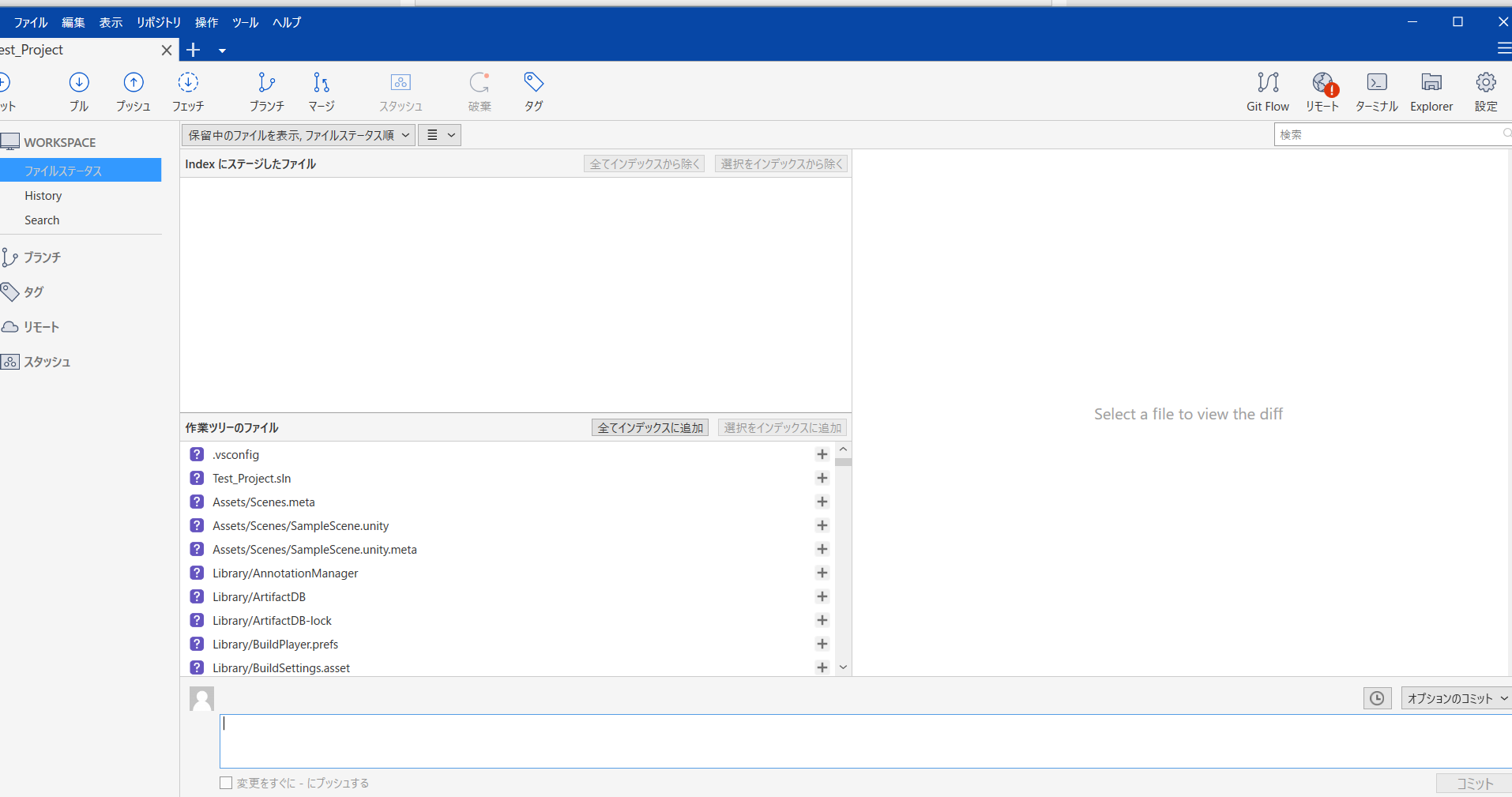The width and height of the screenshot is (1512, 797).
Task: Open Settings (設定) gear icon
Action: (1486, 92)
